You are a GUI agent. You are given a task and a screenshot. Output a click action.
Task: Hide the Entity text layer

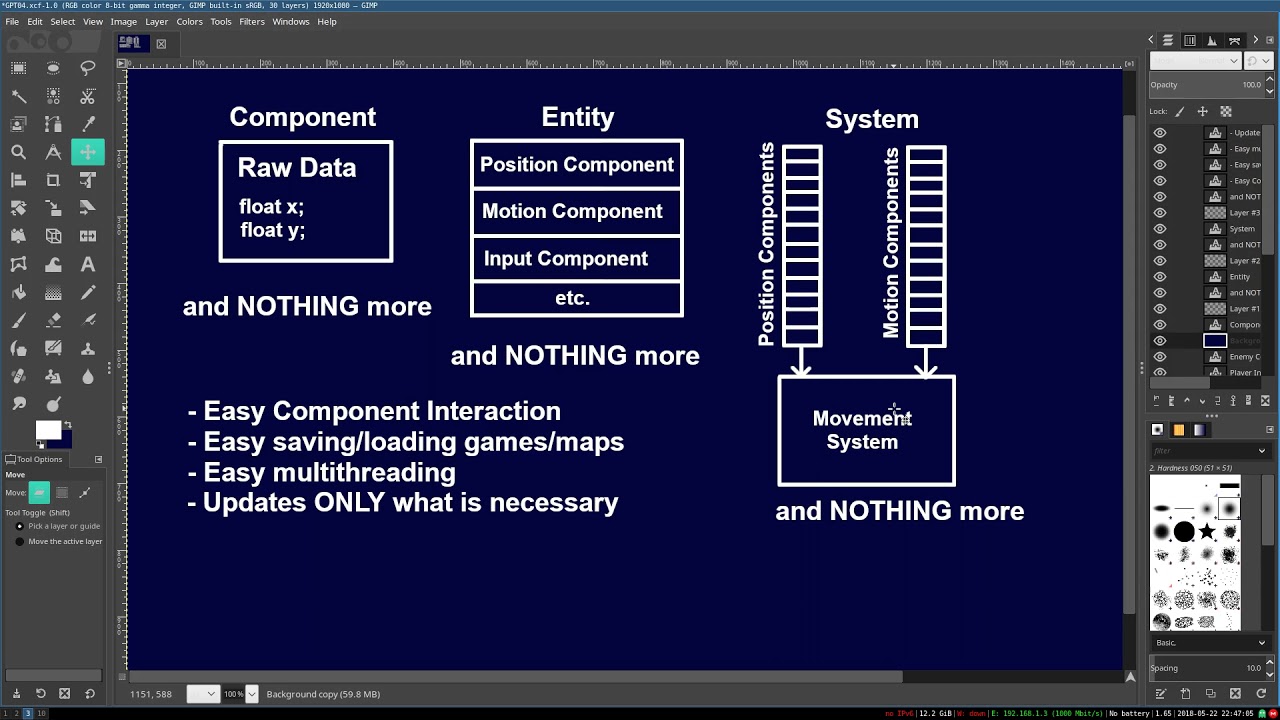tap(1160, 276)
